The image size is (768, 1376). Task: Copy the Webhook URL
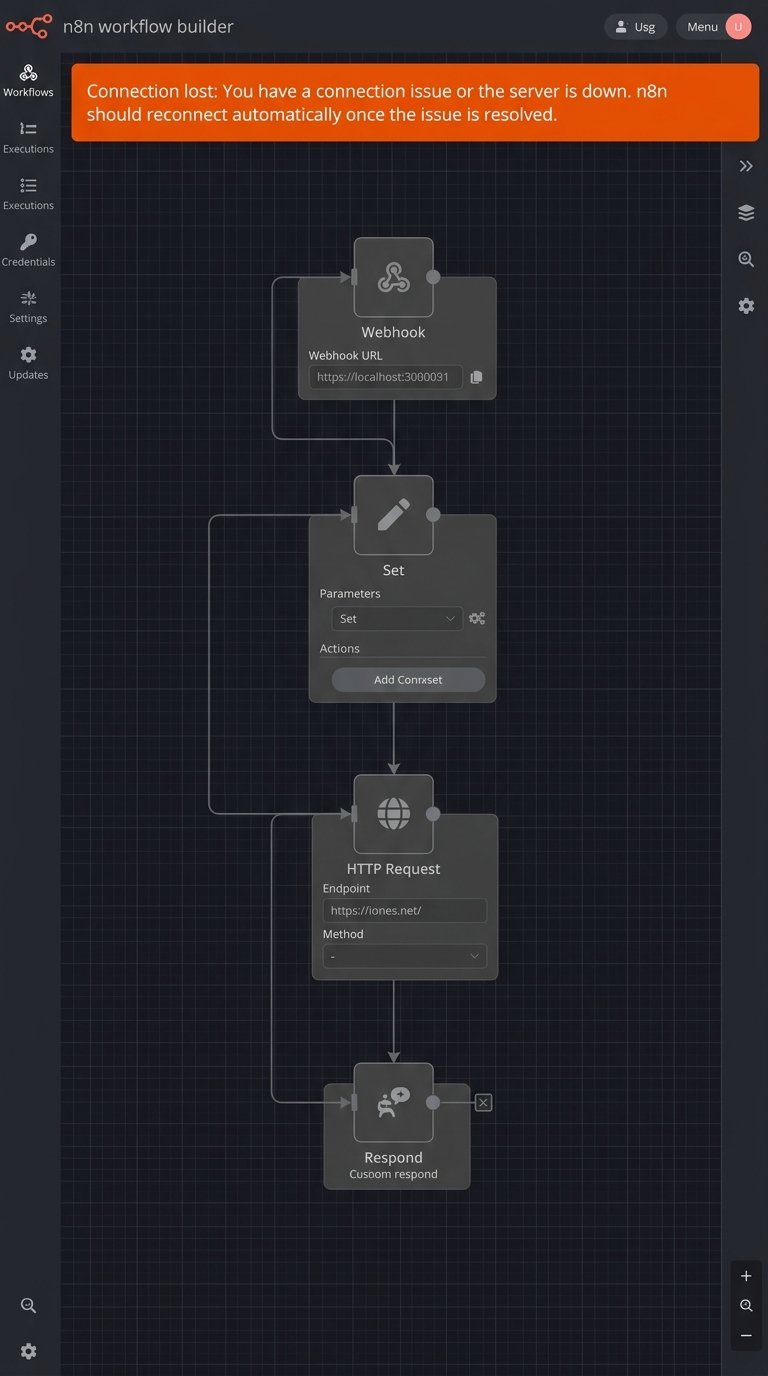(476, 377)
